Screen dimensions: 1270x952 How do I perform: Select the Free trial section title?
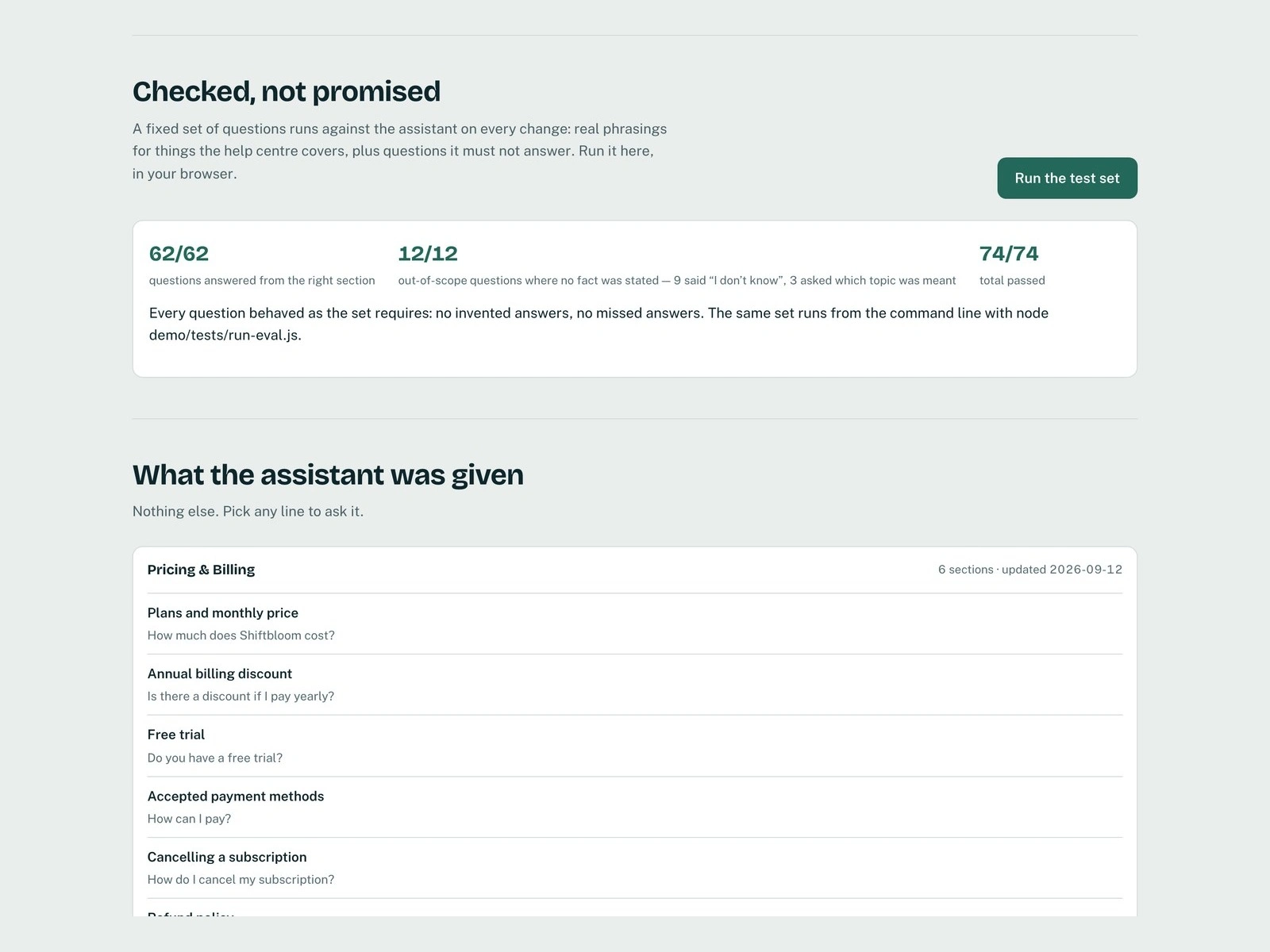[176, 735]
